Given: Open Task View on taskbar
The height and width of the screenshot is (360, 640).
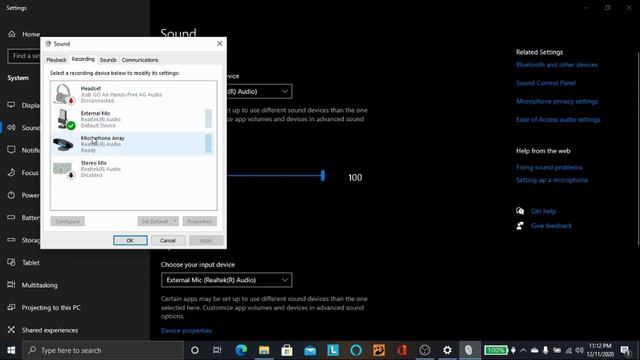Looking at the screenshot, I should [x=217, y=350].
